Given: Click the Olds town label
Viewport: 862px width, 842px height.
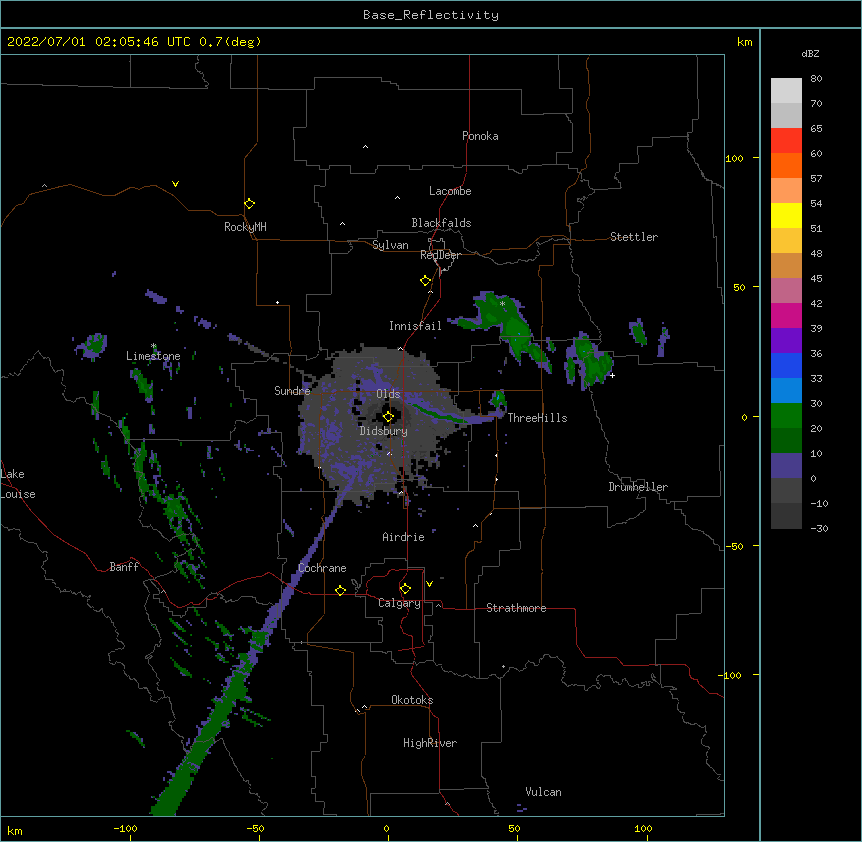Looking at the screenshot, I should pos(388,394).
